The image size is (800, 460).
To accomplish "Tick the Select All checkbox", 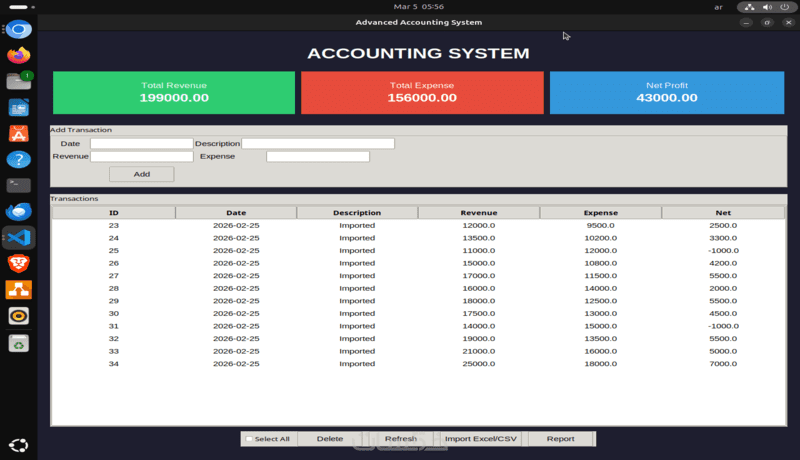I will click(249, 439).
